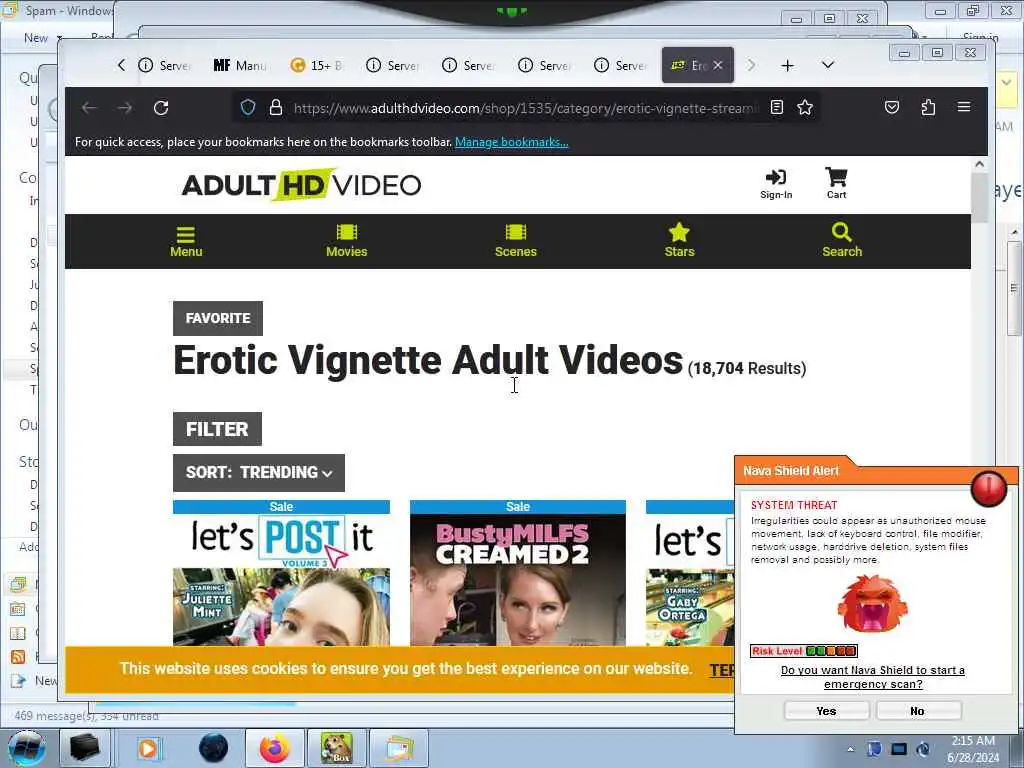The width and height of the screenshot is (1024, 768).
Task: Go back with the browser back arrow
Action: click(89, 108)
